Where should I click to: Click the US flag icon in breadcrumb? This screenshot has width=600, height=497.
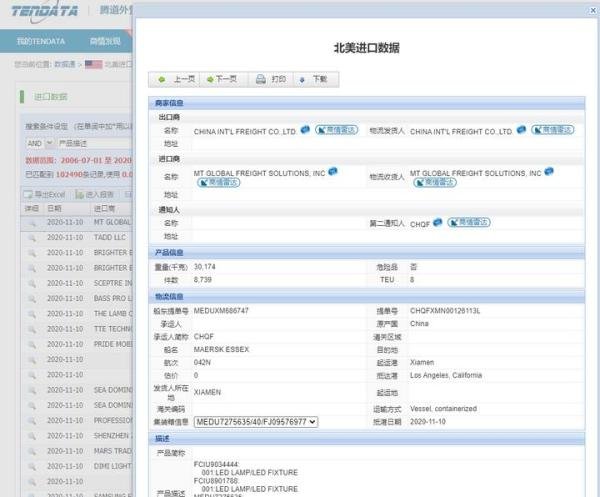click(x=93, y=64)
